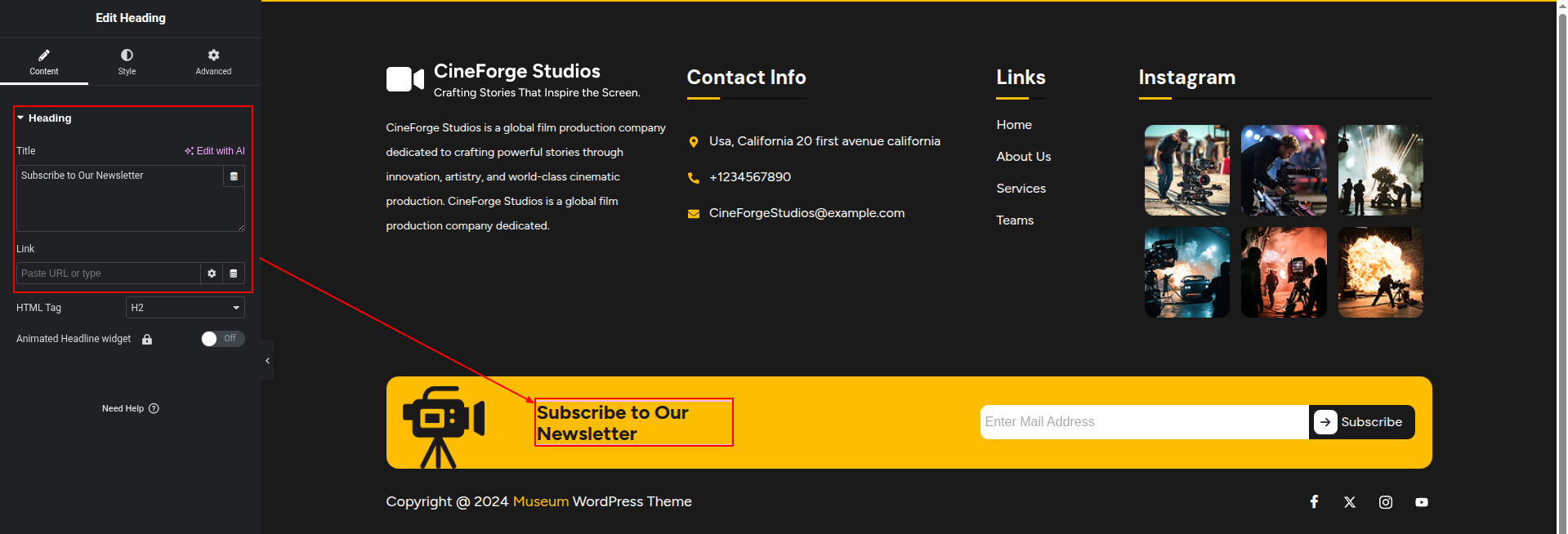Click dynamic tags icon in Title field
Screen dimensions: 1568x534
pos(234,176)
